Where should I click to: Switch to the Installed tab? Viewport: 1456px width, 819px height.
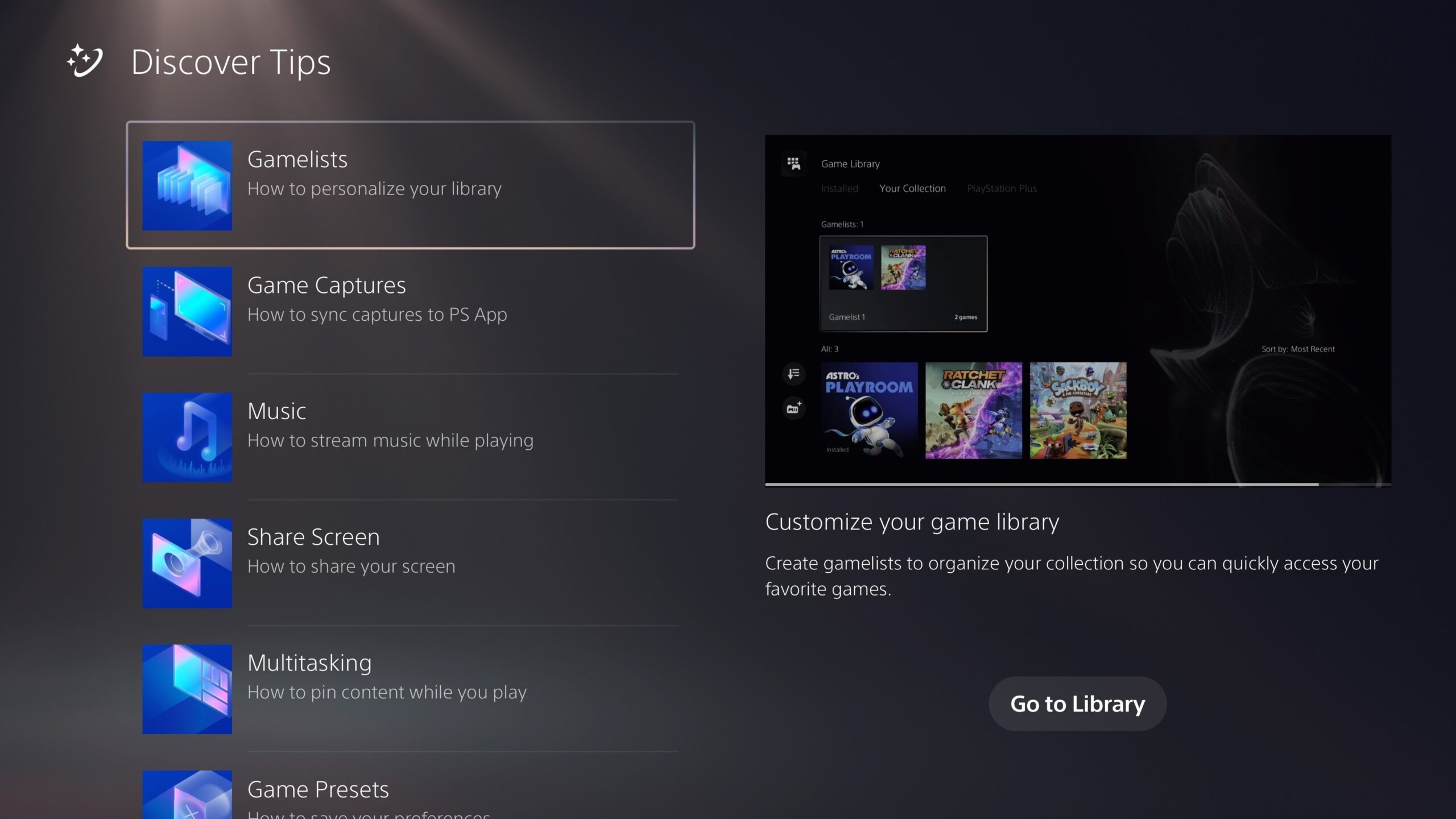coord(839,189)
